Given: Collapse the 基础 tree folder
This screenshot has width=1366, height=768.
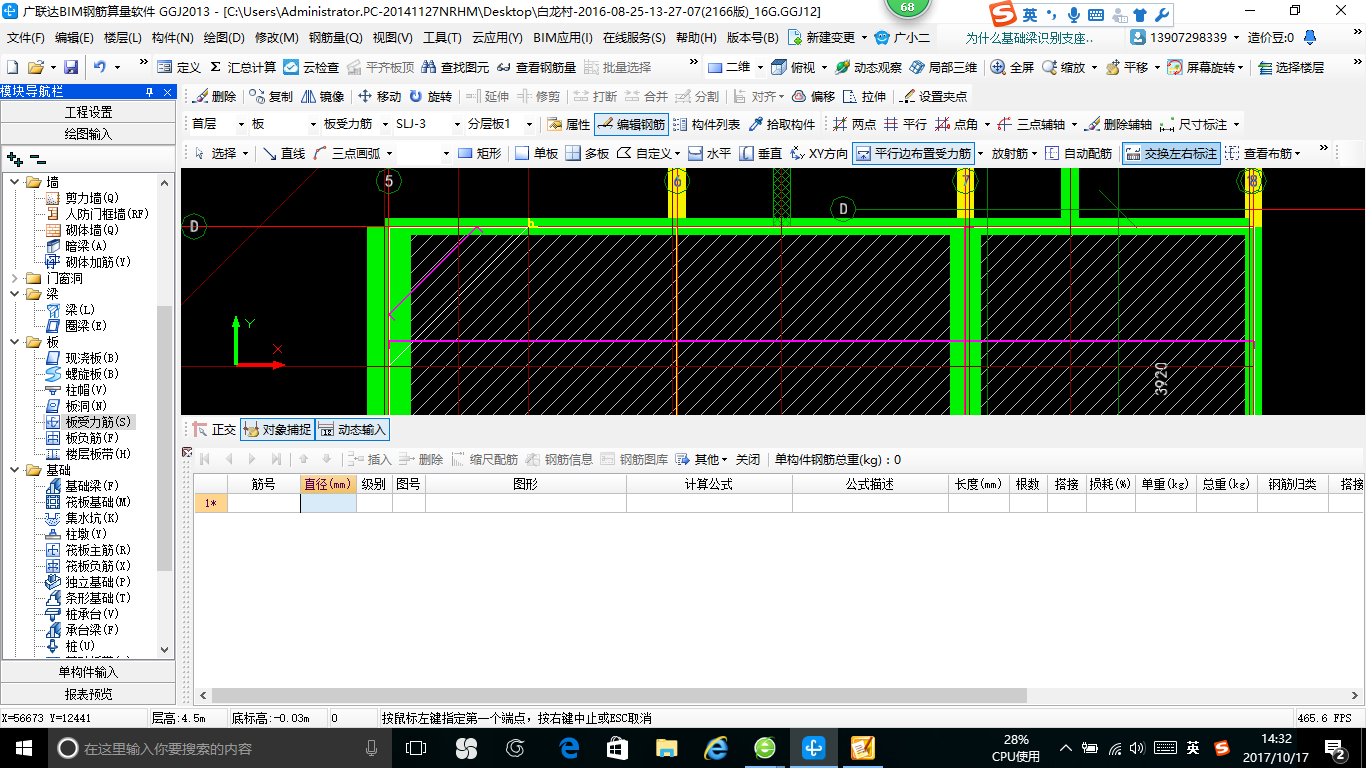Looking at the screenshot, I should click(14, 470).
